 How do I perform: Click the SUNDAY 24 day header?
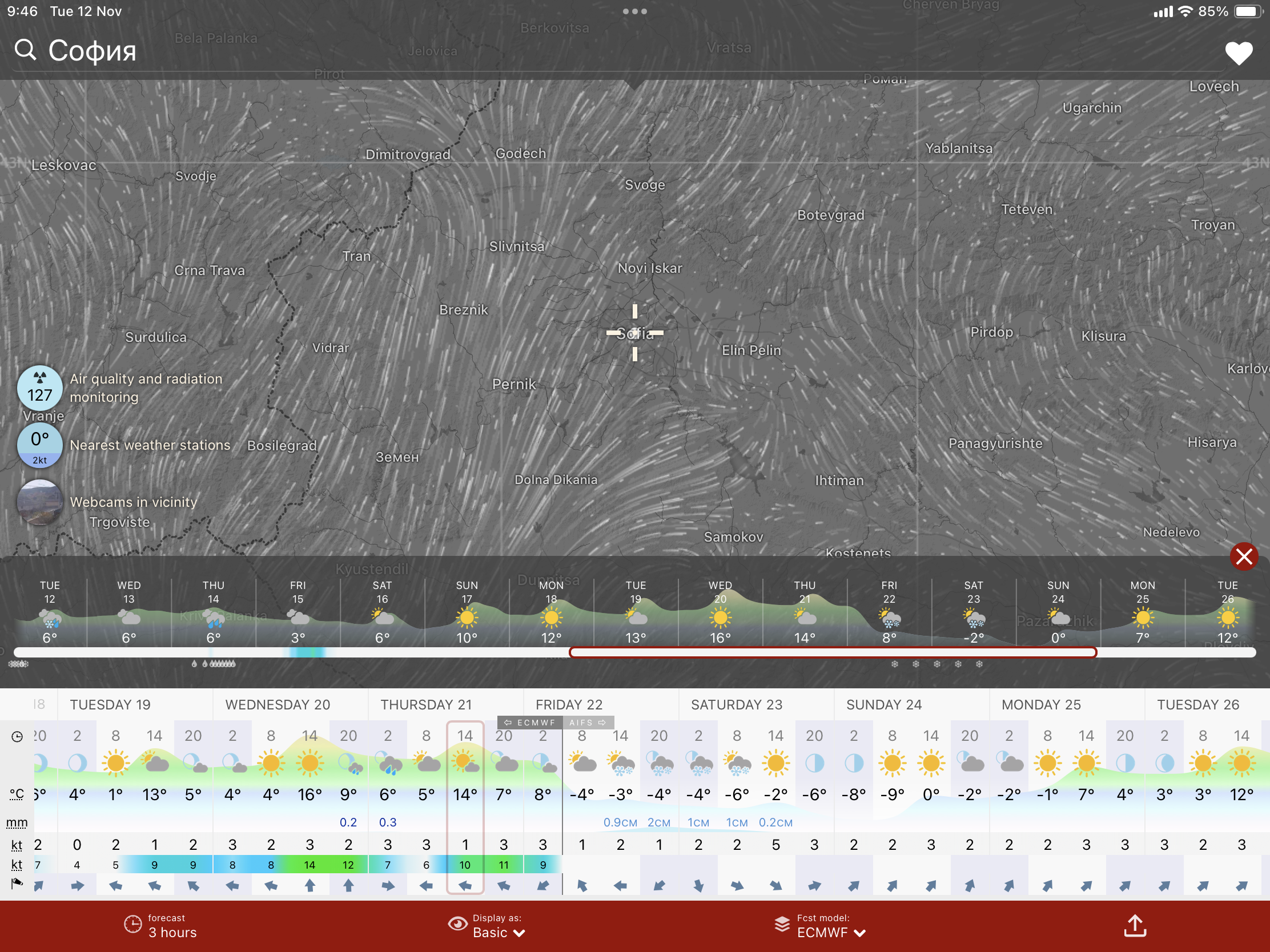[x=884, y=705]
